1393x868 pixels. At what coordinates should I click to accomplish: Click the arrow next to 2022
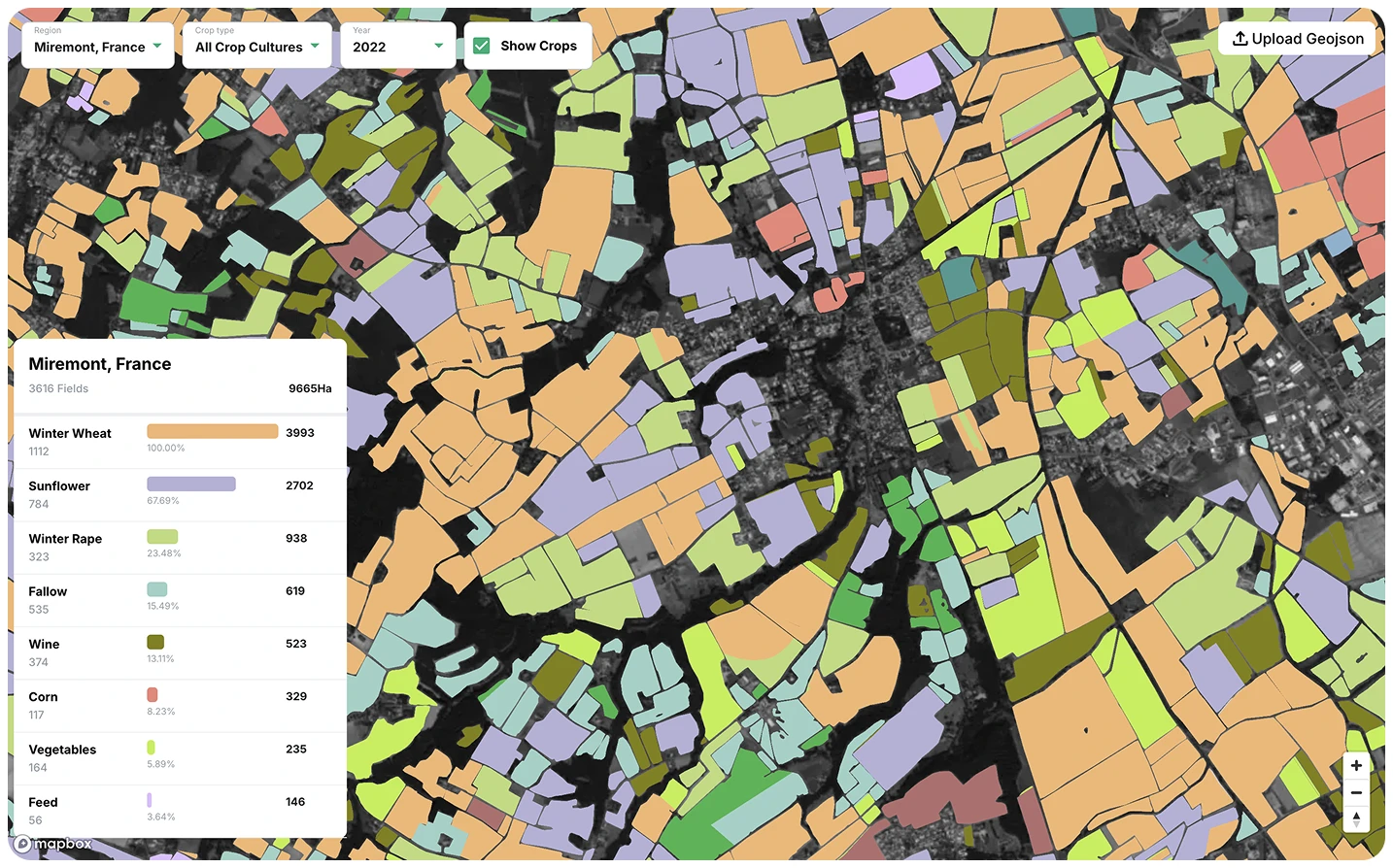click(439, 46)
